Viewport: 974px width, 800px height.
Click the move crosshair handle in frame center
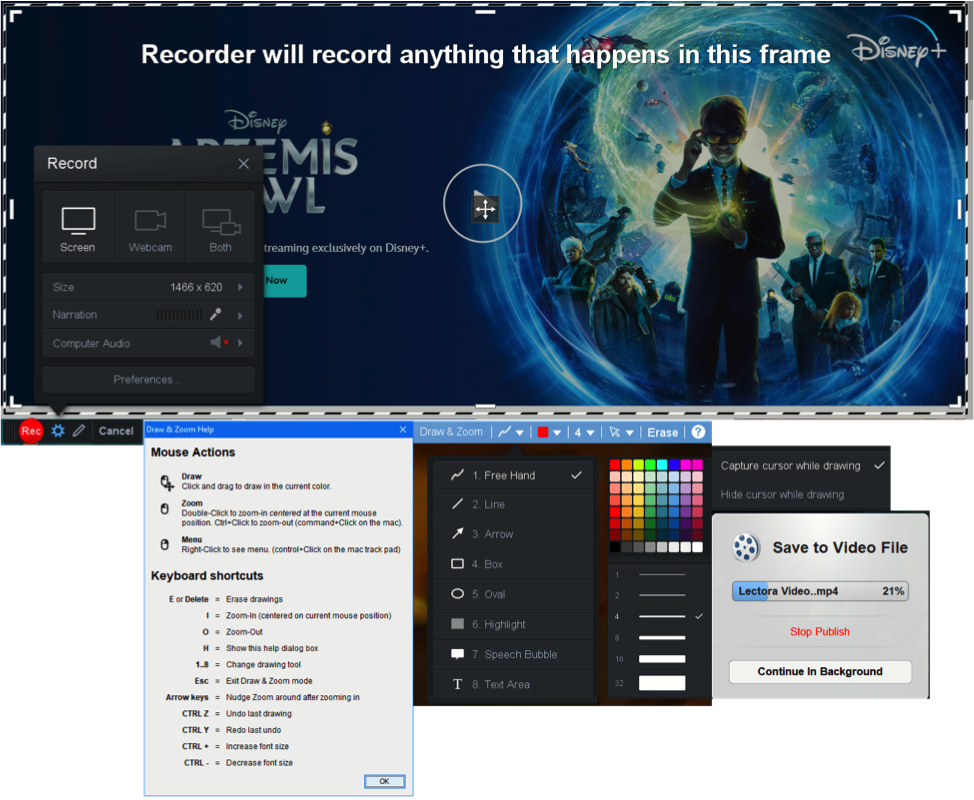coord(484,208)
